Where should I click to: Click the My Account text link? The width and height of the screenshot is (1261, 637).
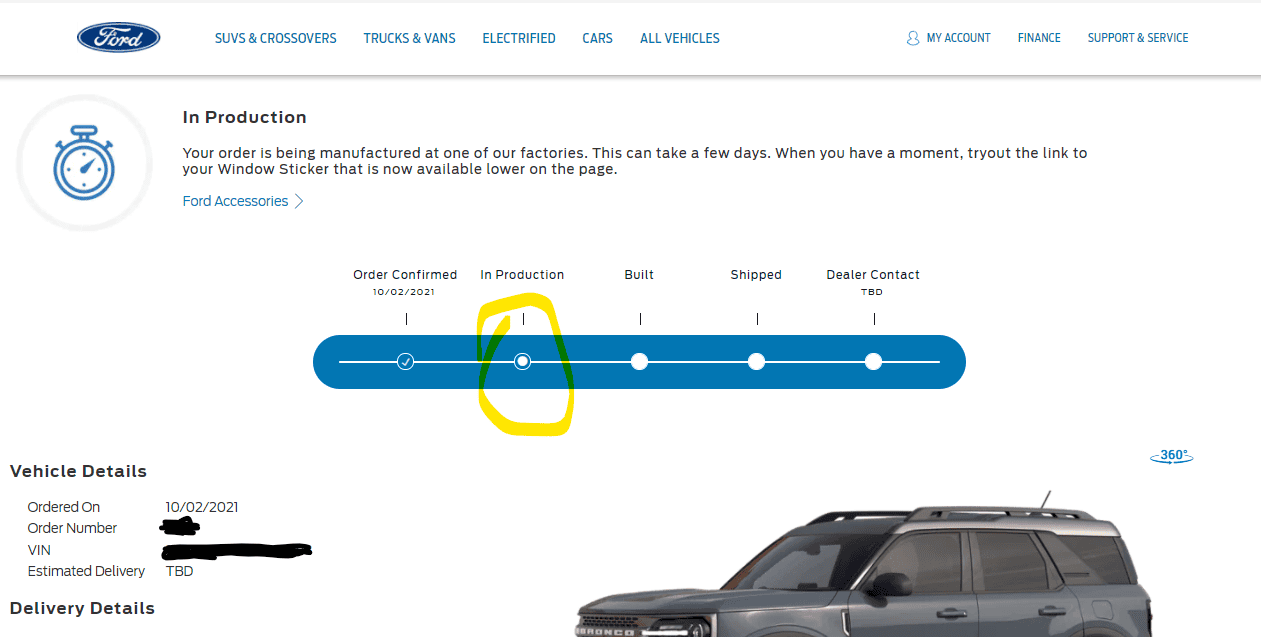tap(958, 38)
